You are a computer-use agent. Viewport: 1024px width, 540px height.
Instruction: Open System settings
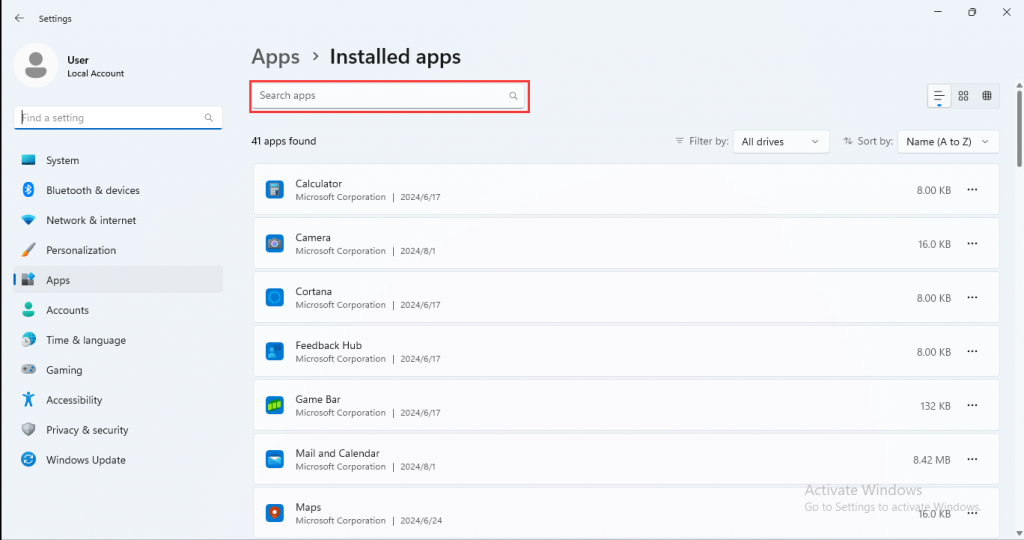coord(118,160)
